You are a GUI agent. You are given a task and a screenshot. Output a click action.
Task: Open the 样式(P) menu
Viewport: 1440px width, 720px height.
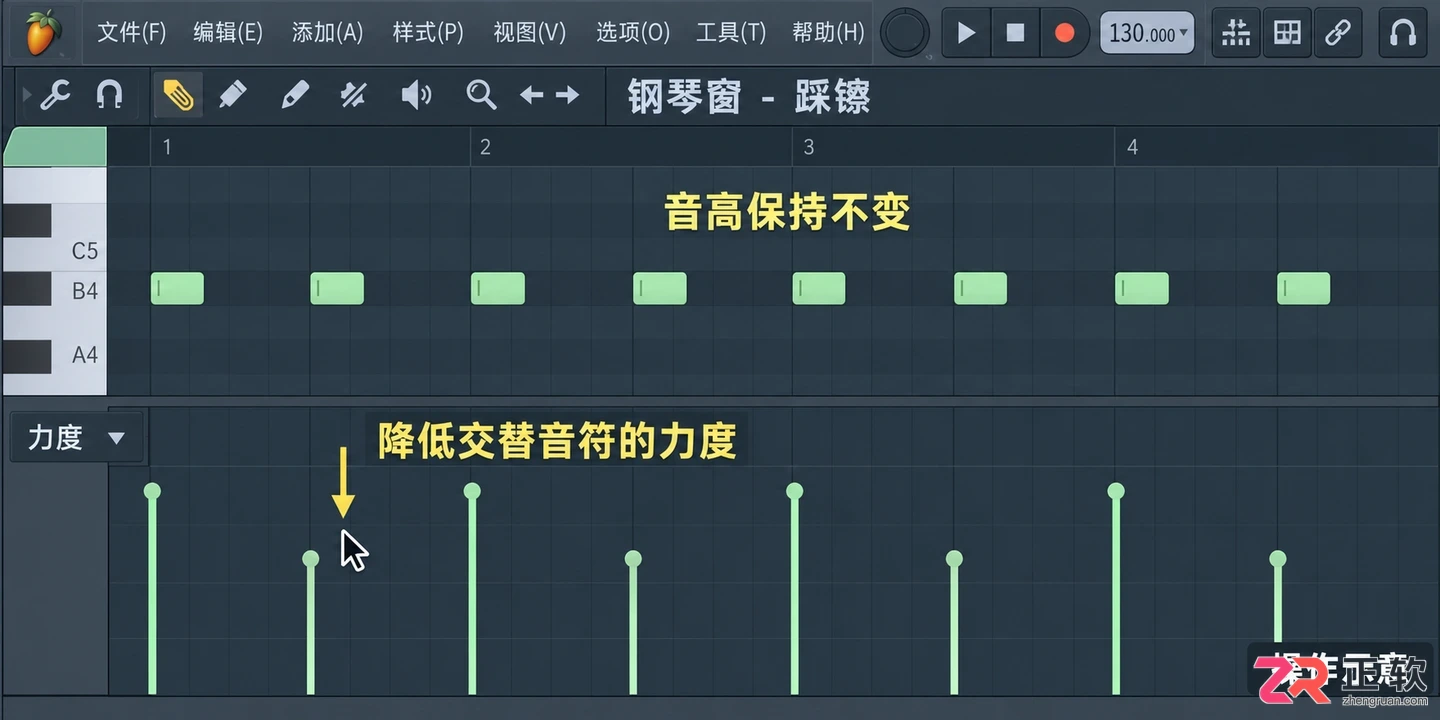click(x=428, y=33)
